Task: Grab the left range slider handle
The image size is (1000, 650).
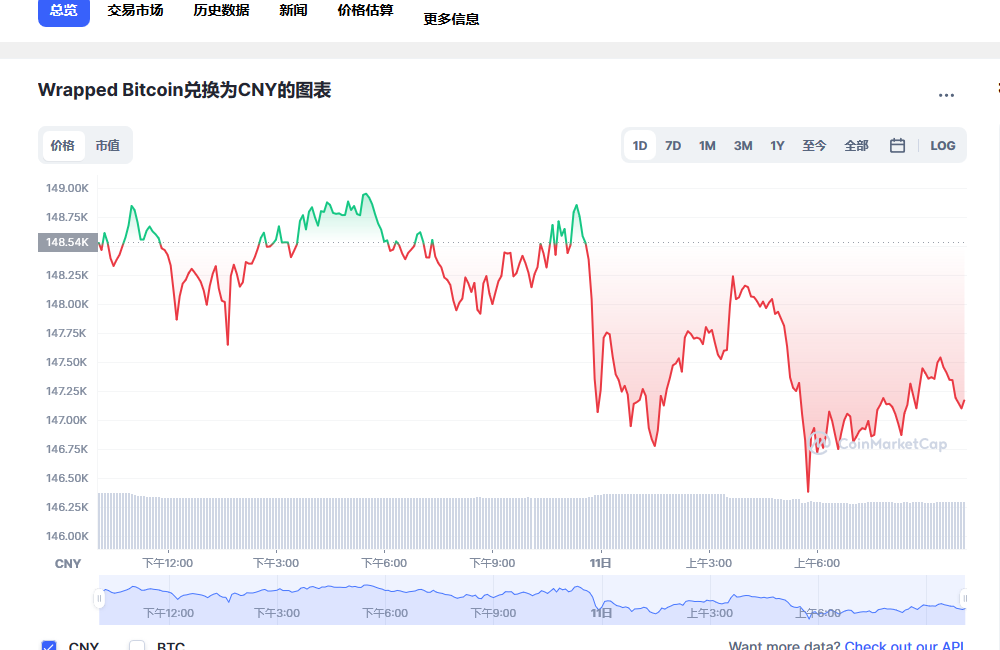Action: 99,598
